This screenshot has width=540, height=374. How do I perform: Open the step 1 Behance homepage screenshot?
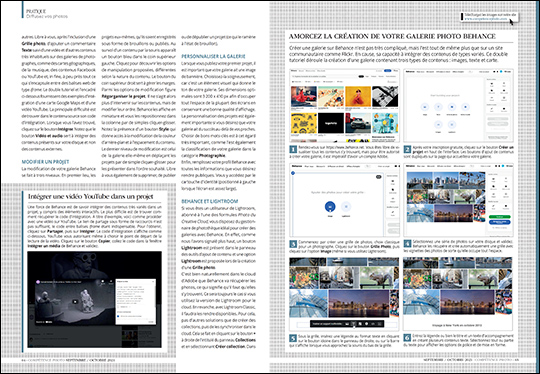344,105
